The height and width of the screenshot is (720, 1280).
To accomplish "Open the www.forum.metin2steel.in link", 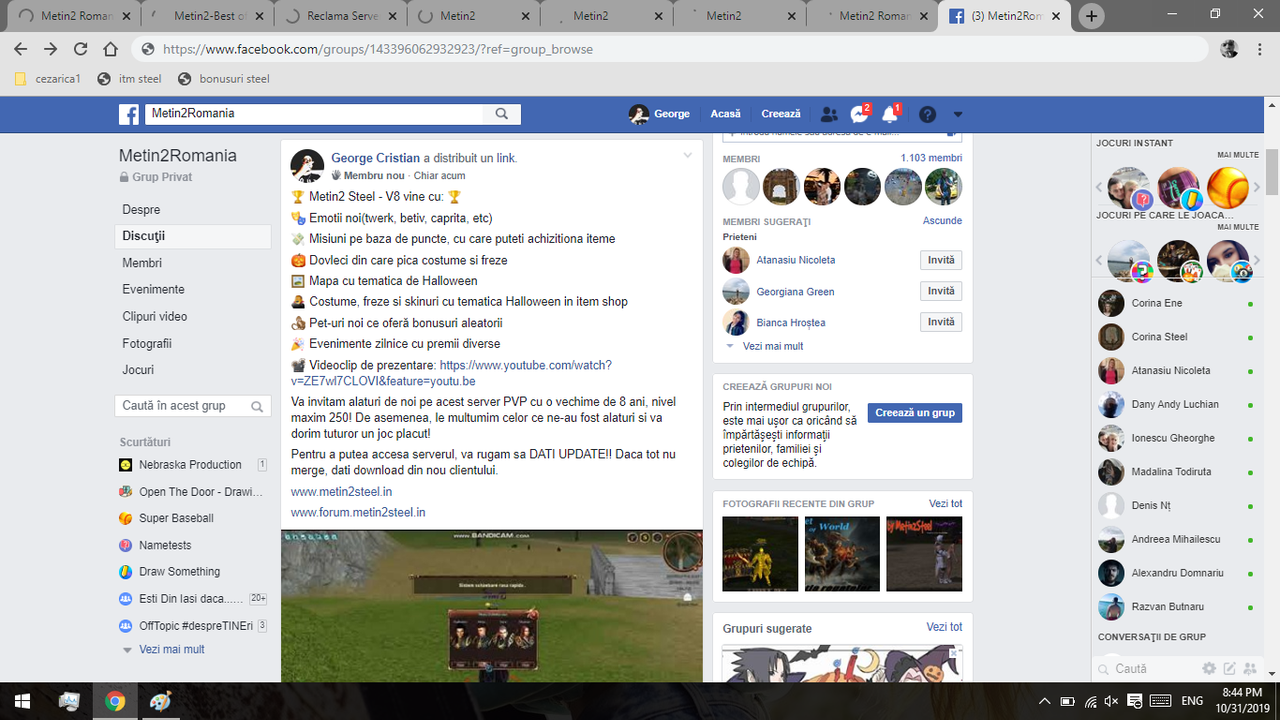I will coord(358,513).
